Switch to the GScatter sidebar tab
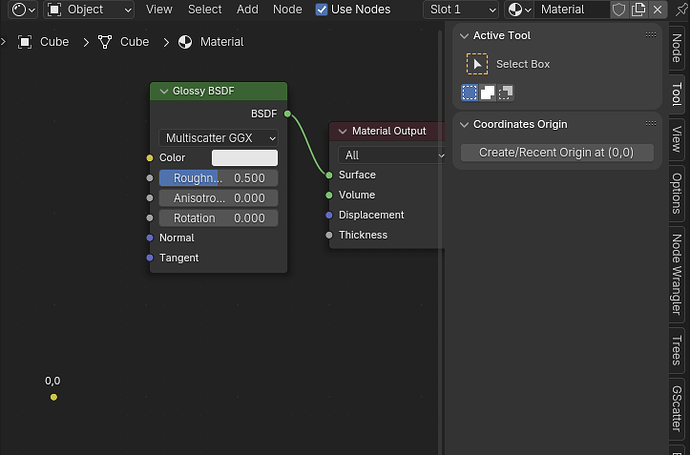 click(677, 408)
